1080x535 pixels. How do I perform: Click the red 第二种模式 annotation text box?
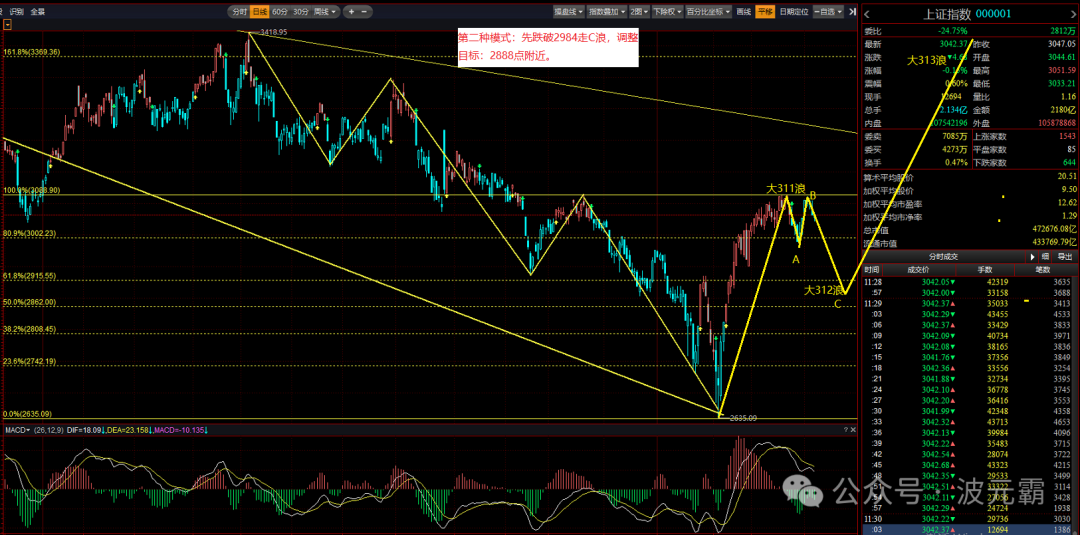548,47
